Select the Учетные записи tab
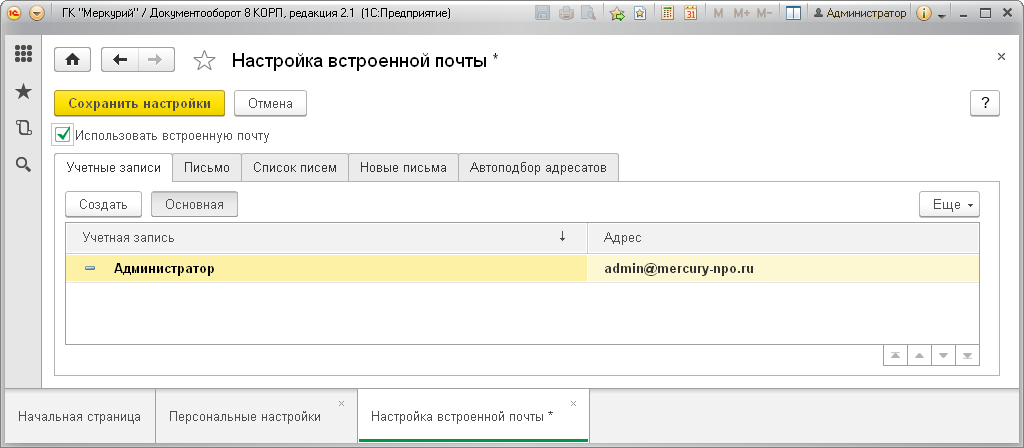This screenshot has height=448, width=1024. pyautogui.click(x=114, y=168)
